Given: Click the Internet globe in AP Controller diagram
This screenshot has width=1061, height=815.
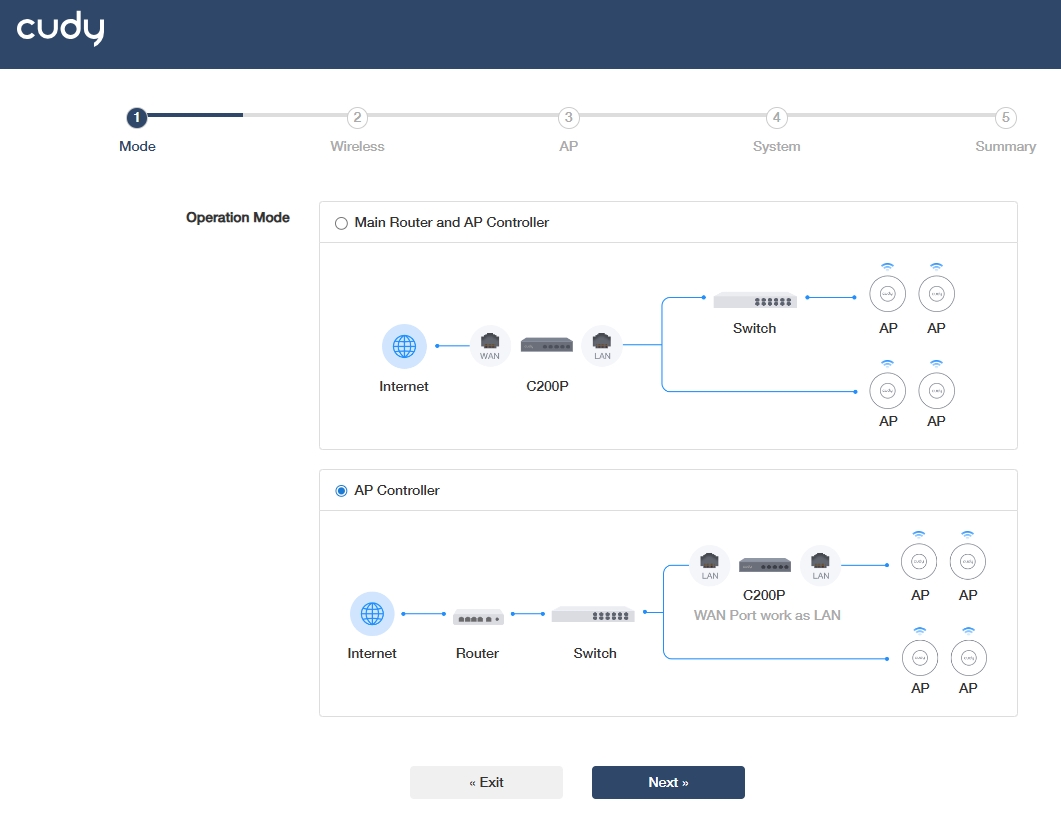Looking at the screenshot, I should pos(372,614).
